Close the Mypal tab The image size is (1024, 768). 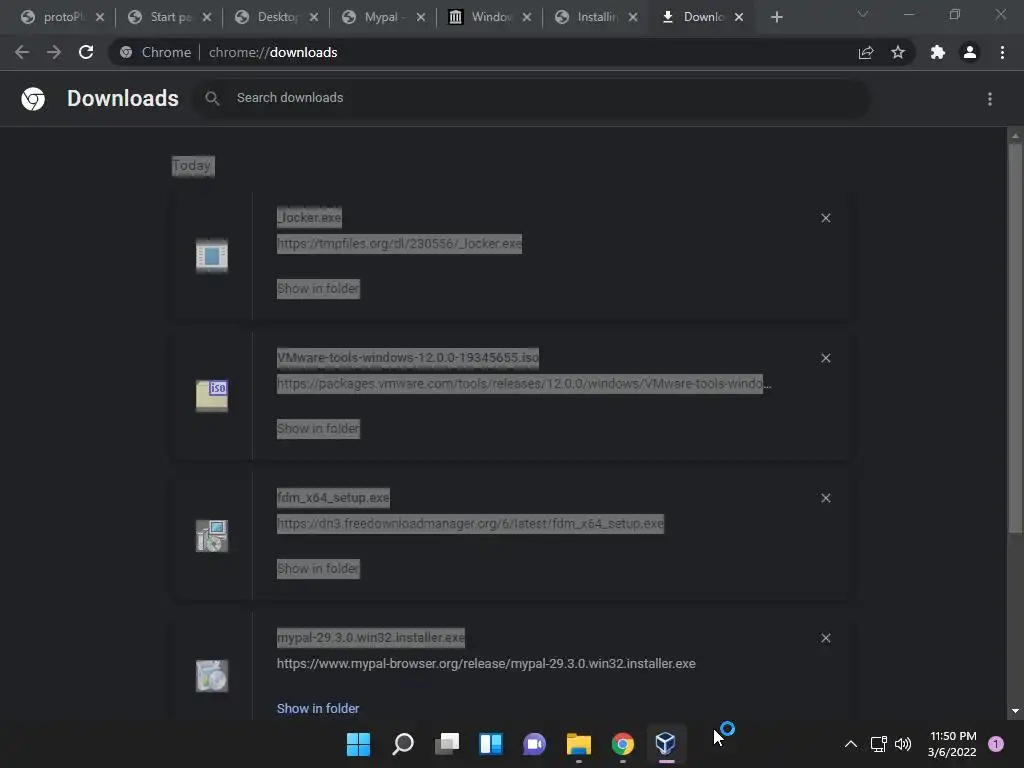tap(421, 17)
